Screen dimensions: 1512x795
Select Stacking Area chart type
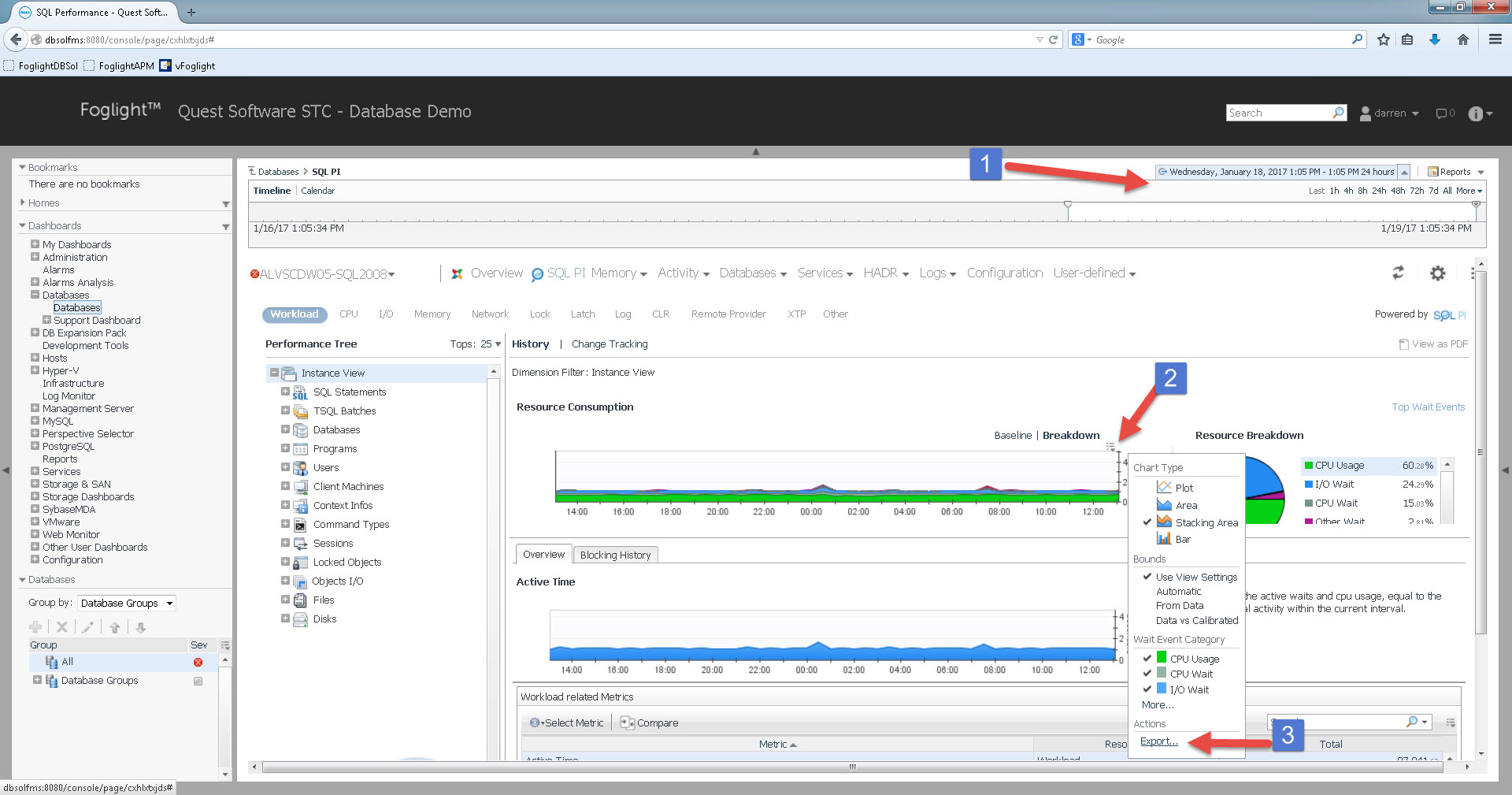1206,522
